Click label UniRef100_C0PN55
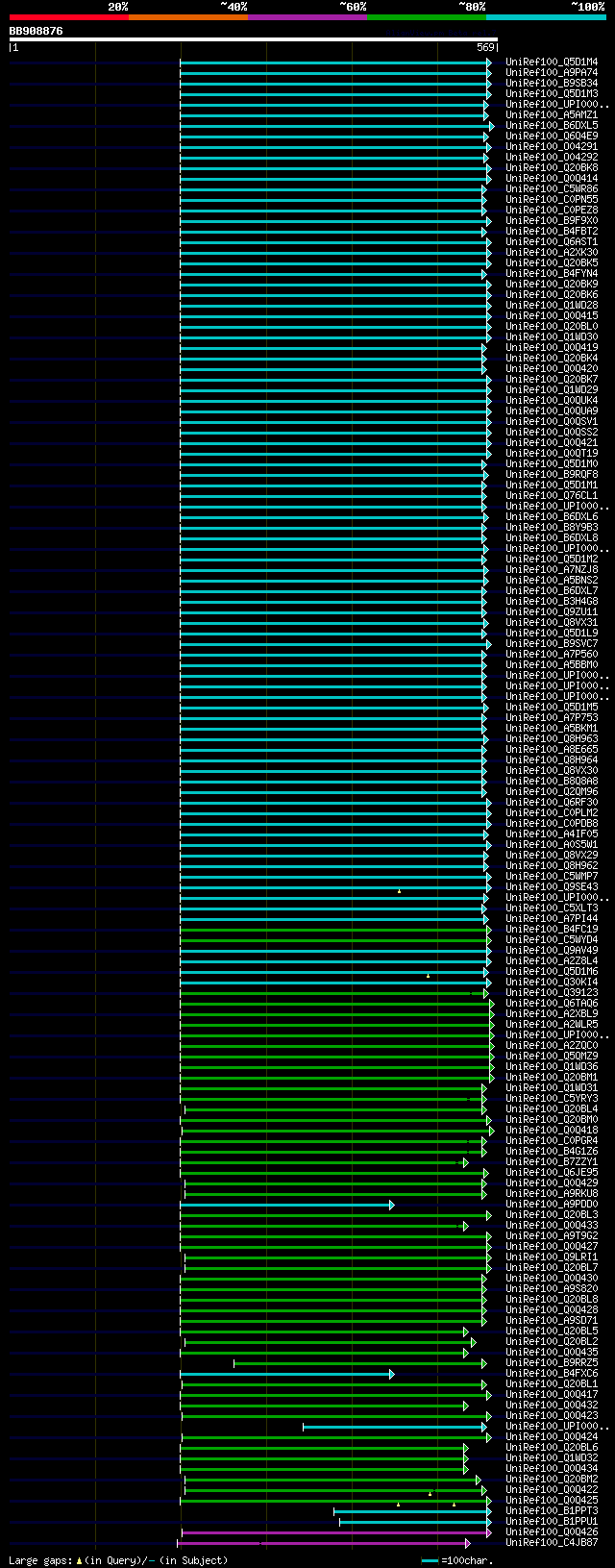The height and width of the screenshot is (1568, 615). [552, 200]
